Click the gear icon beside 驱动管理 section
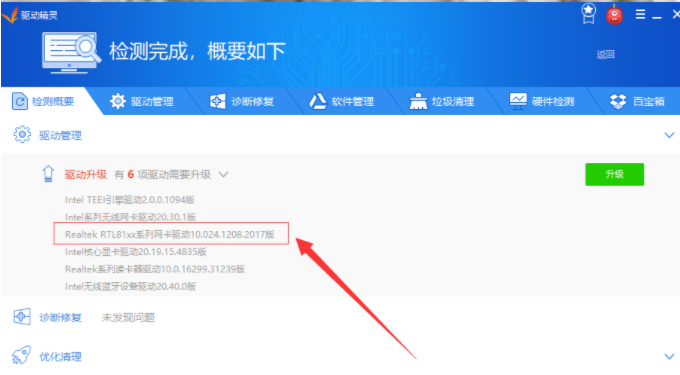680x375 pixels. [22, 135]
